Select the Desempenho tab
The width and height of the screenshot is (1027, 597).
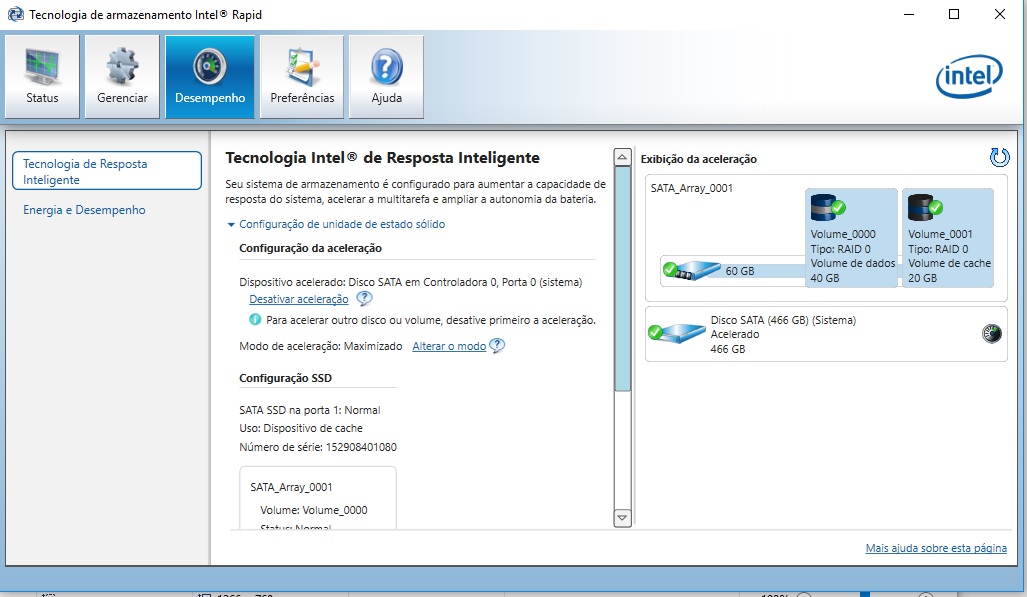(x=210, y=77)
